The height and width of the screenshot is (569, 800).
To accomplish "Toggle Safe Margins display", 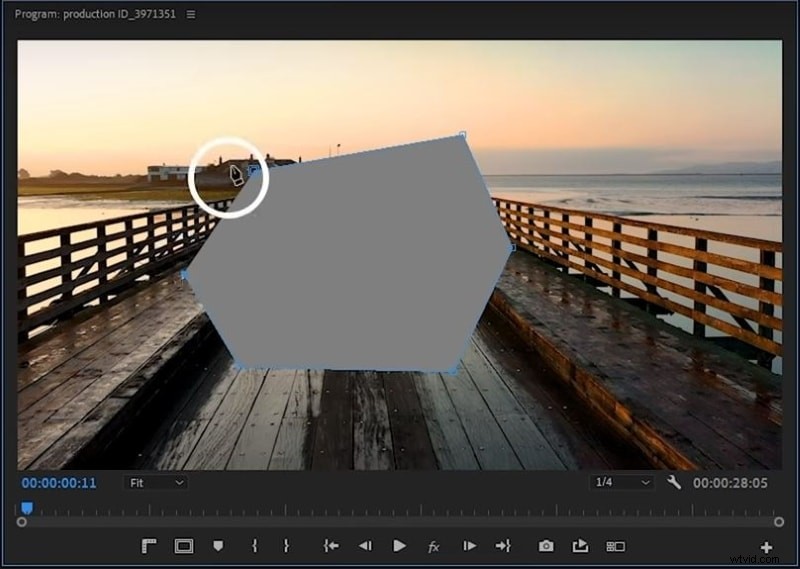I will [x=184, y=546].
